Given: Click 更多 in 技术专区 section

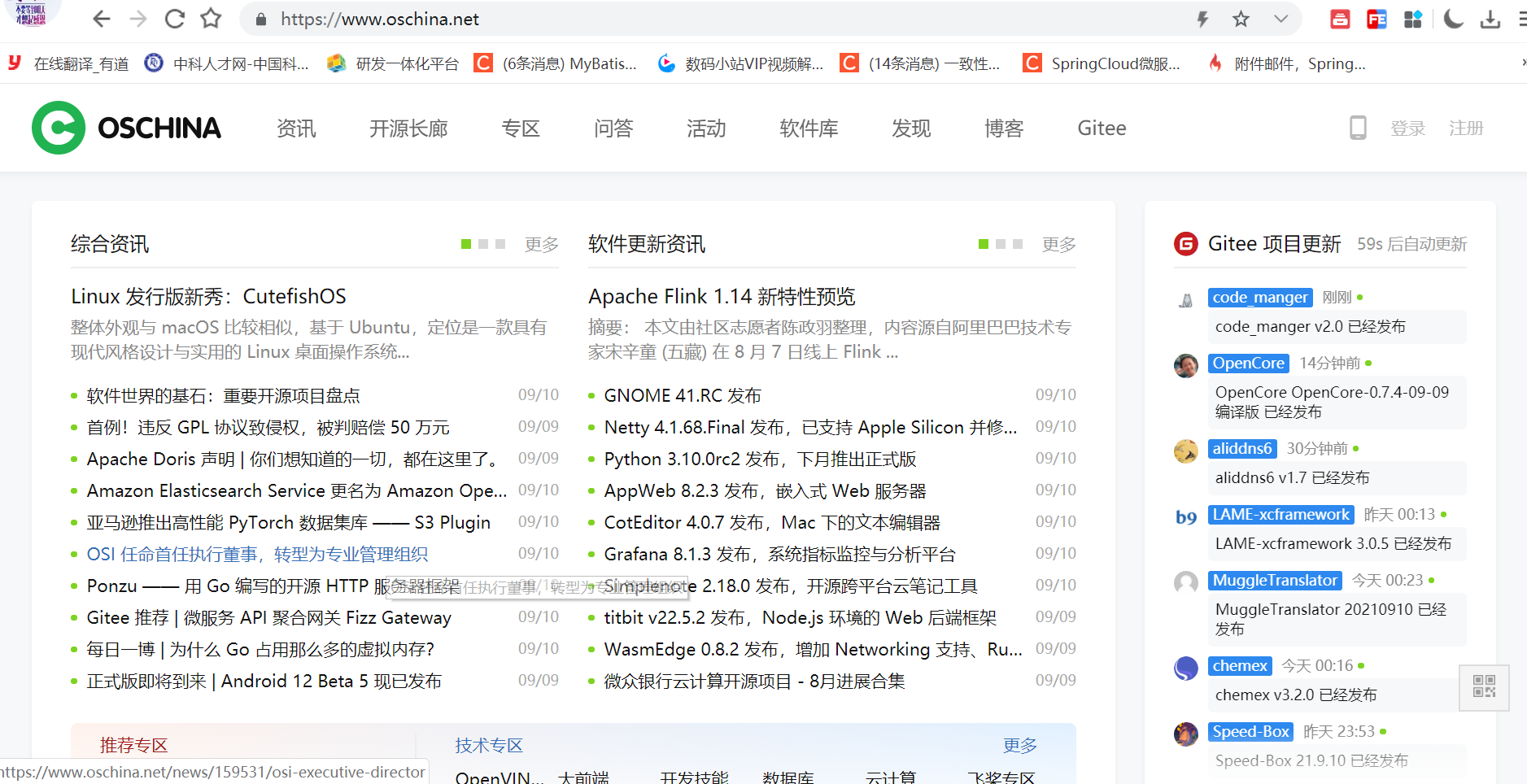Looking at the screenshot, I should tap(1019, 746).
